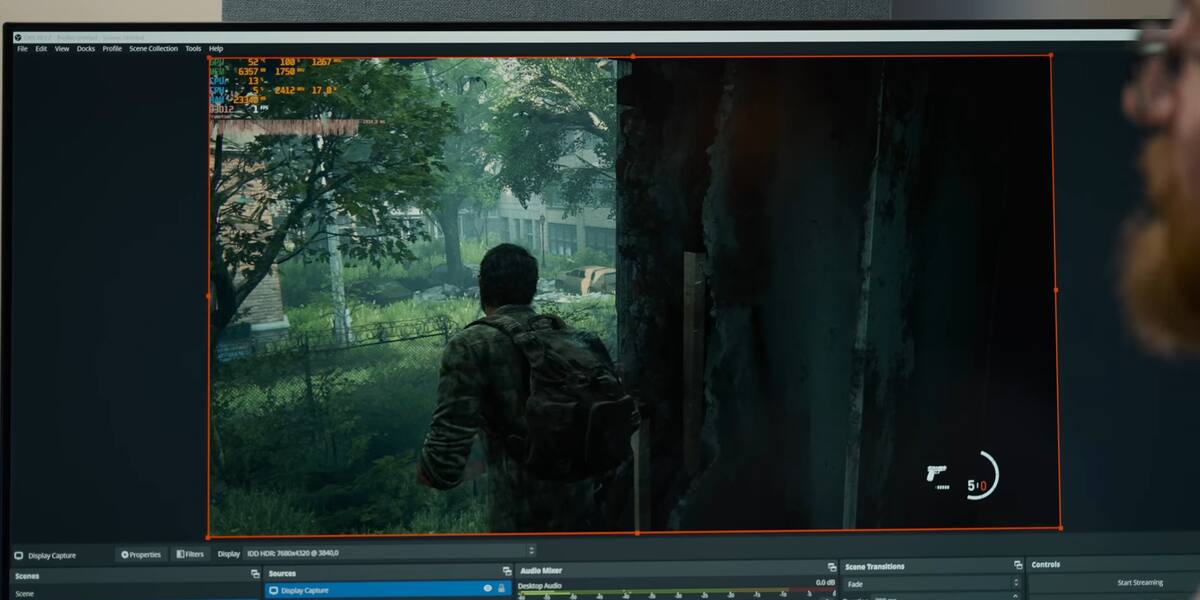Click the Filters button in source toolbar
This screenshot has width=1200, height=600.
(x=190, y=554)
